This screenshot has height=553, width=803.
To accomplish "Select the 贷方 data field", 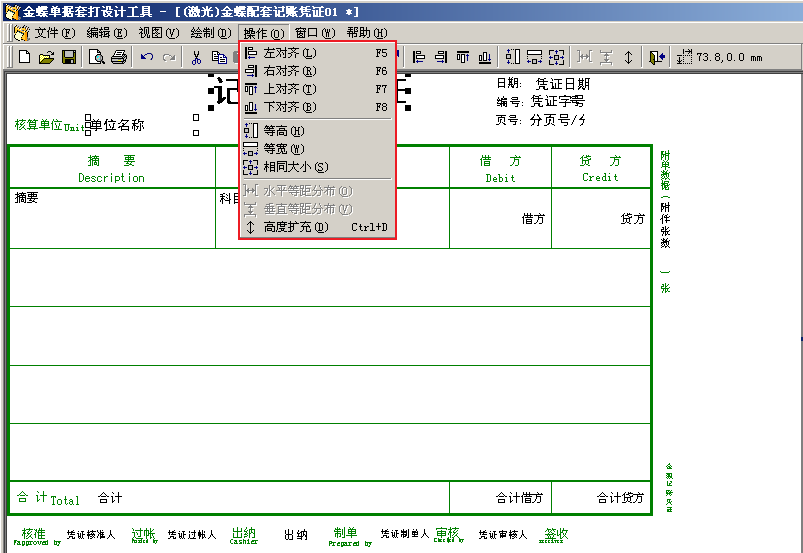I will [632, 219].
